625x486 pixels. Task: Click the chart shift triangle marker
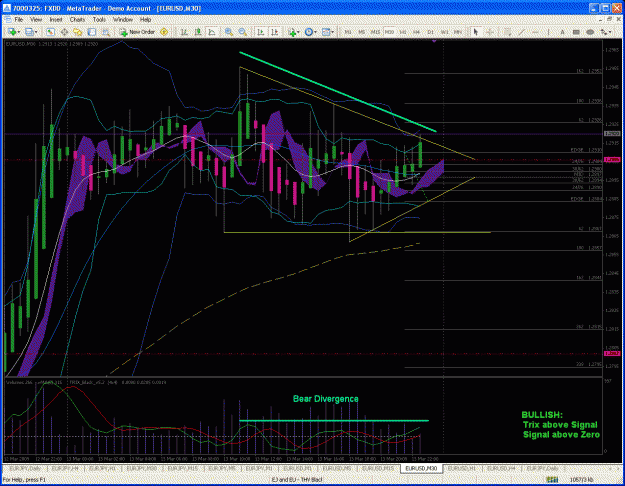[x=434, y=41]
